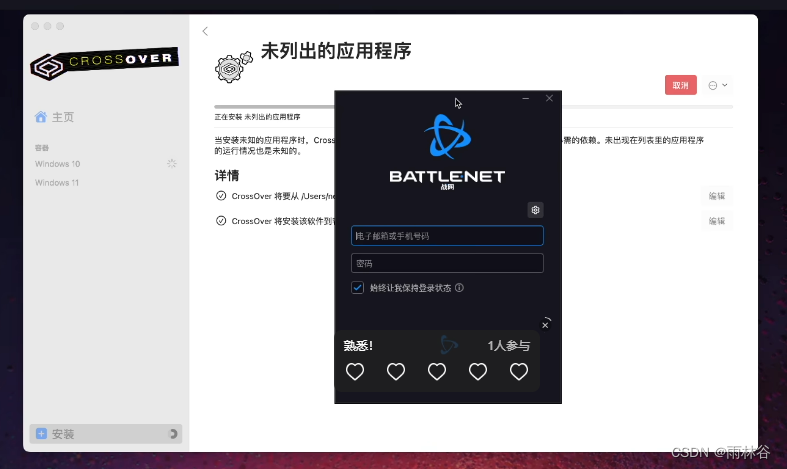Open Battle.net login settings gear
This screenshot has width=787, height=469.
pos(536,210)
